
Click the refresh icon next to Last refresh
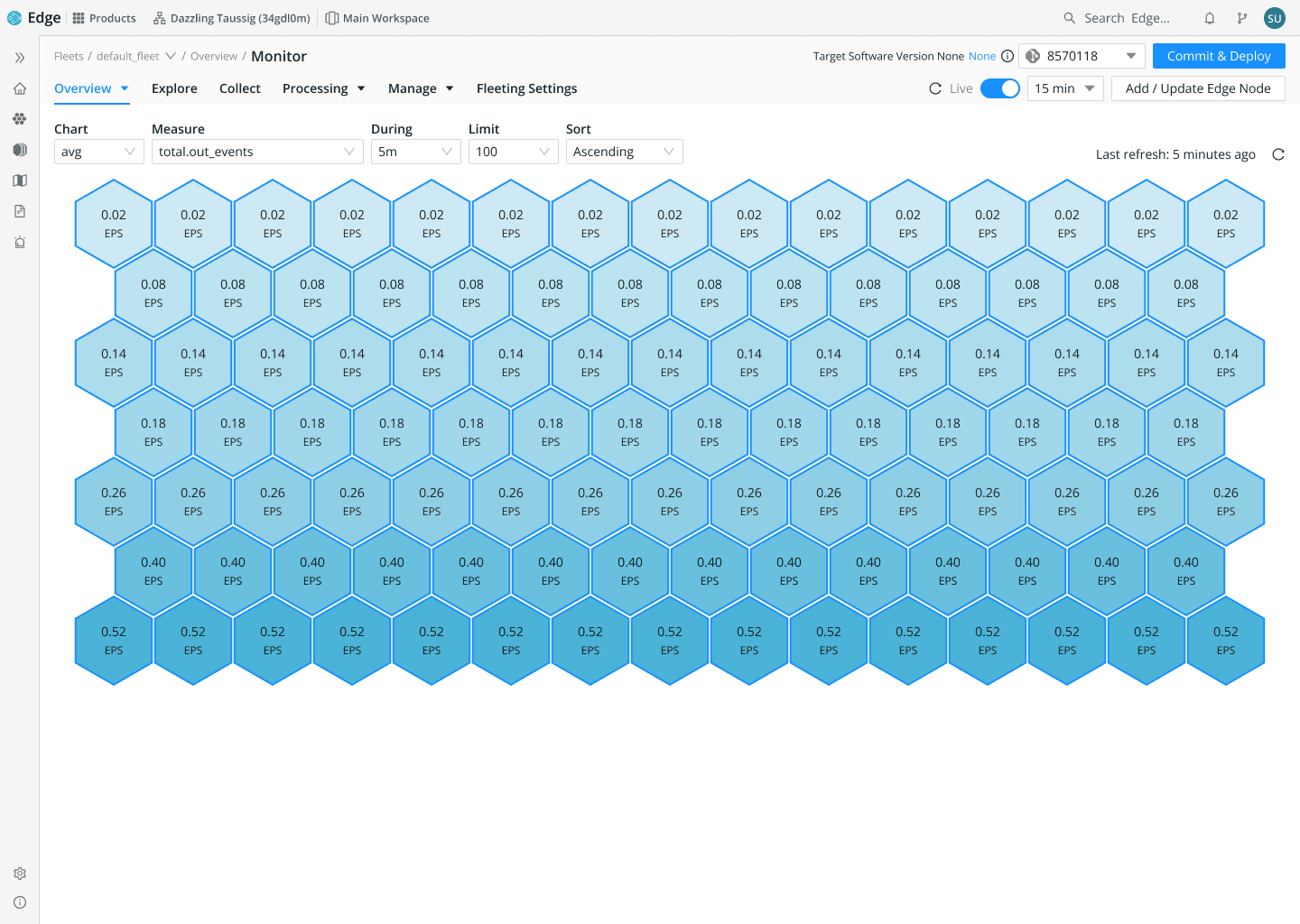click(x=1277, y=154)
